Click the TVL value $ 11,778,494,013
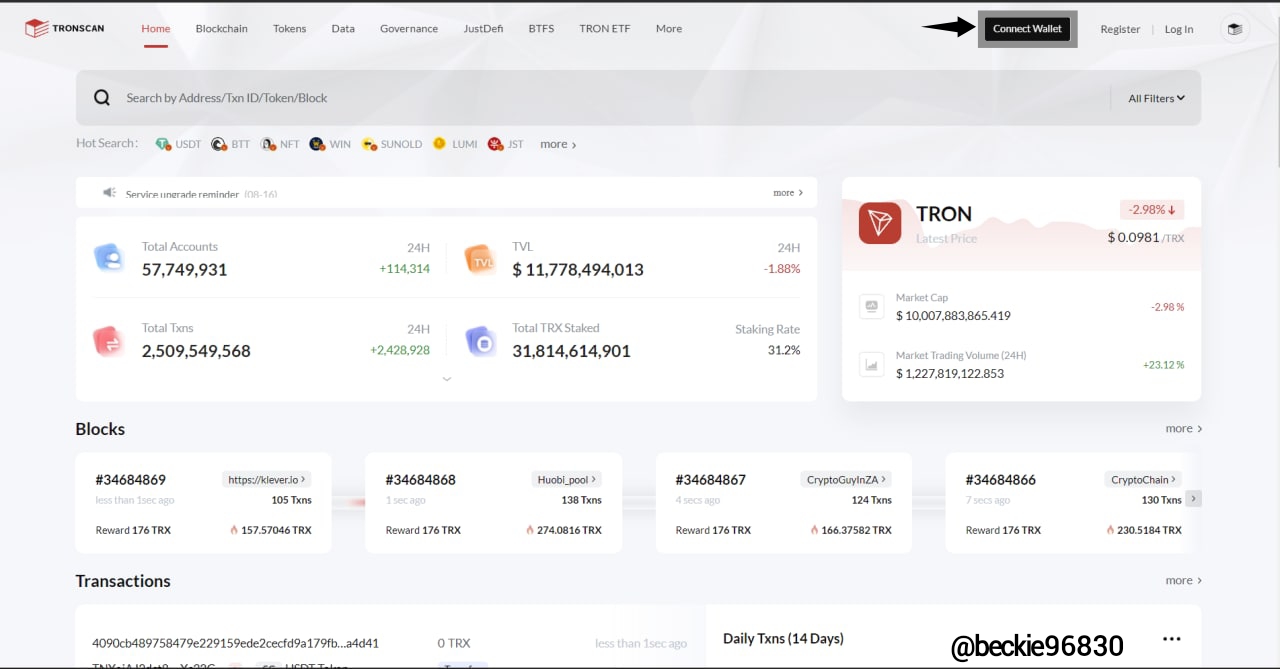 578,270
